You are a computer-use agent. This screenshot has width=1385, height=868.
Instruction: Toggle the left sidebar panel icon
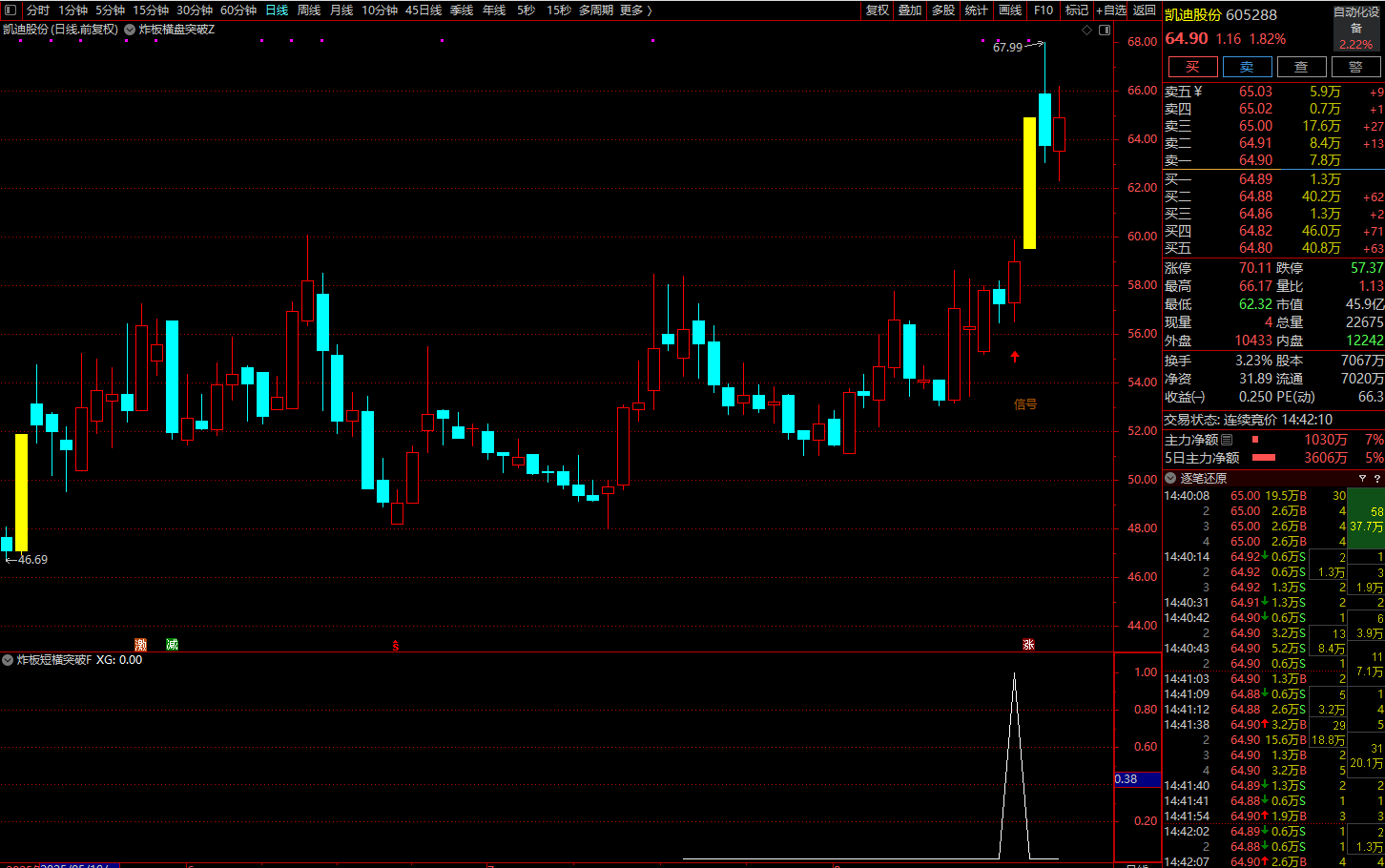[x=10, y=10]
